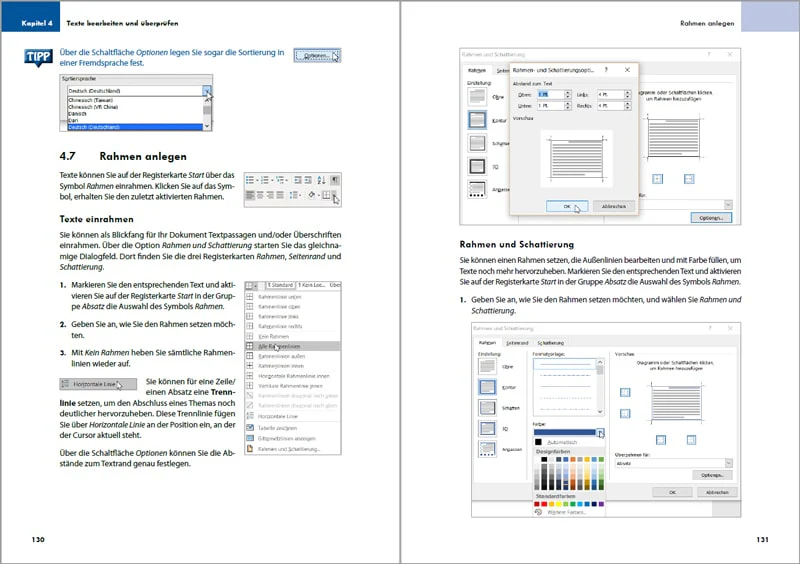Select 'Chinesisch (Taiwan)' in language list
Viewport: 800px width, 564px height.
point(135,100)
